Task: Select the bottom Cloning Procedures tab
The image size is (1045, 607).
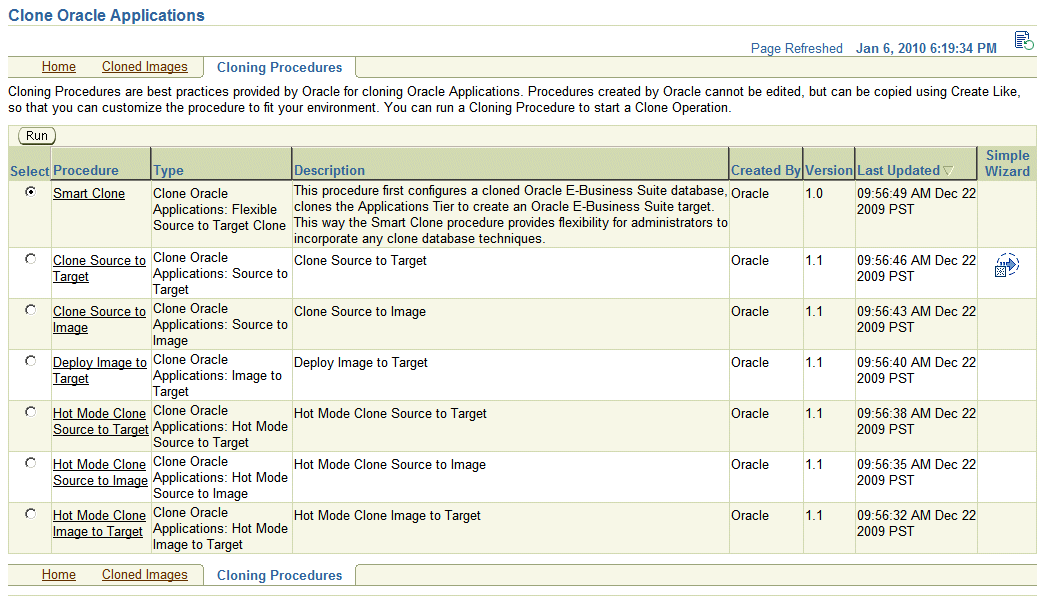Action: (279, 575)
